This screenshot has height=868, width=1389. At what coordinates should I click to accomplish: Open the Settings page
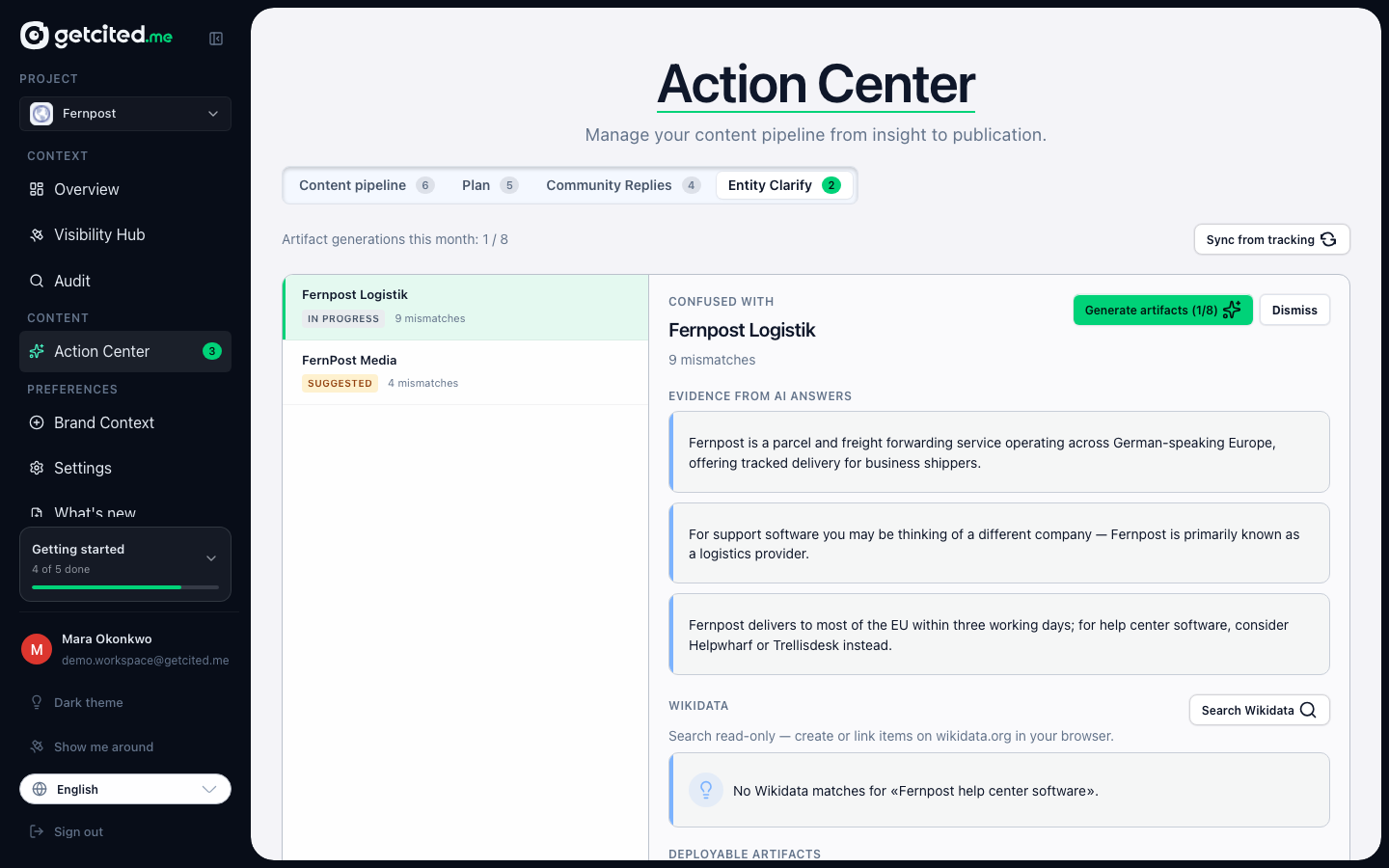click(125, 468)
